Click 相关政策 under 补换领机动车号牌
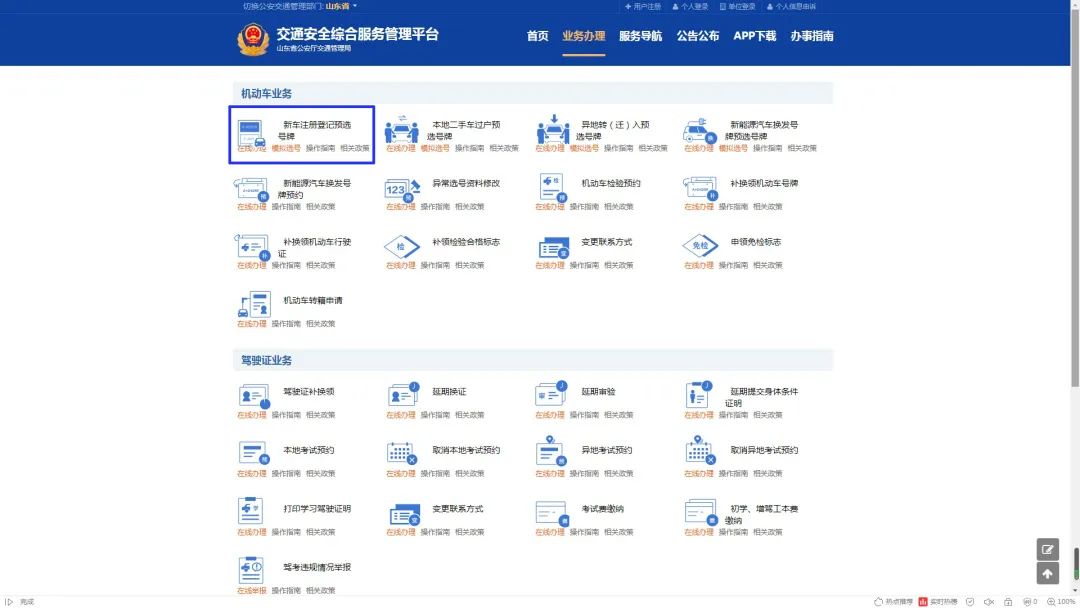This screenshot has height=608, width=1080. pos(768,207)
